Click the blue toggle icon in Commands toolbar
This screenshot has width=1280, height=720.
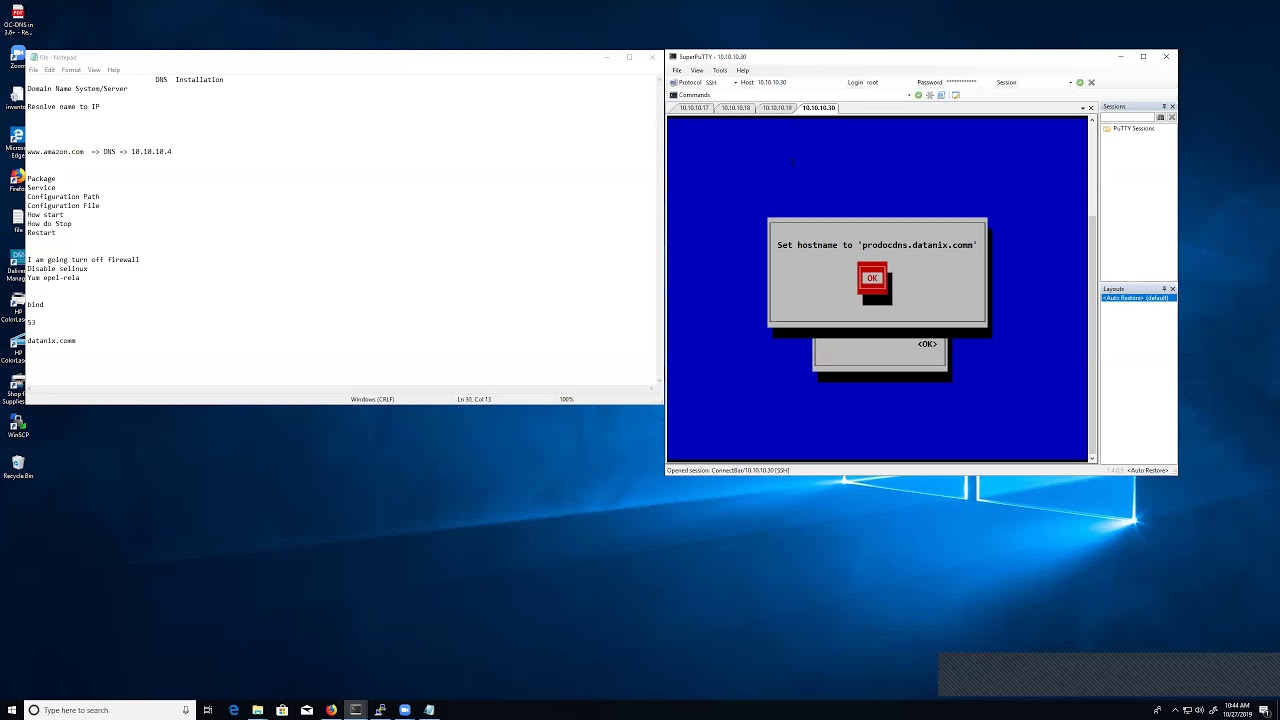tap(941, 95)
